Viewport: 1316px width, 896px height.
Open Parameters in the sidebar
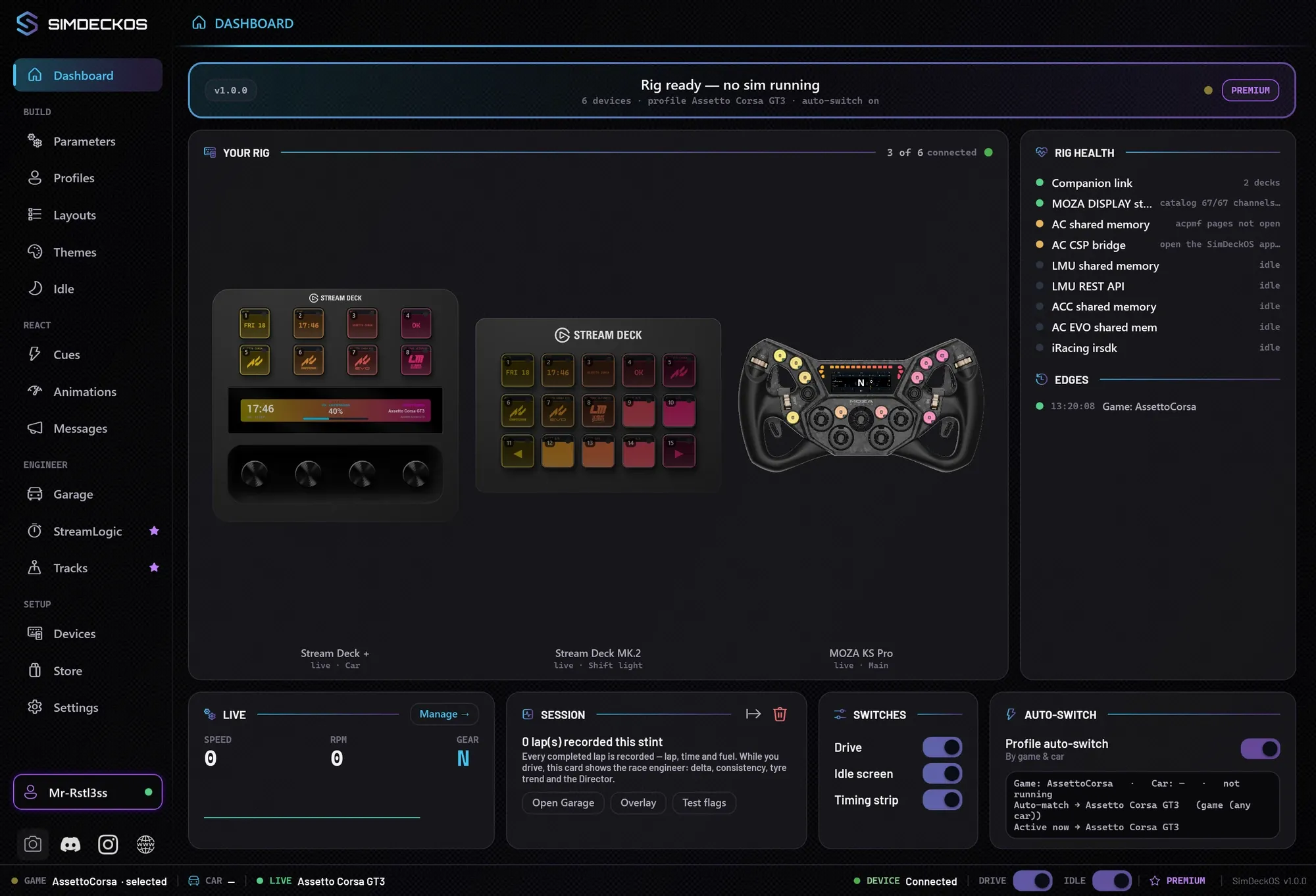[88, 141]
